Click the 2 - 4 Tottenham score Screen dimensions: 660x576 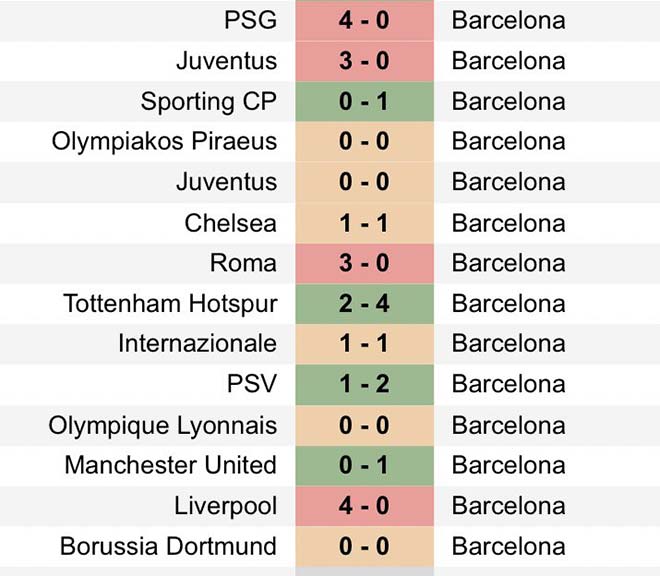pos(364,303)
